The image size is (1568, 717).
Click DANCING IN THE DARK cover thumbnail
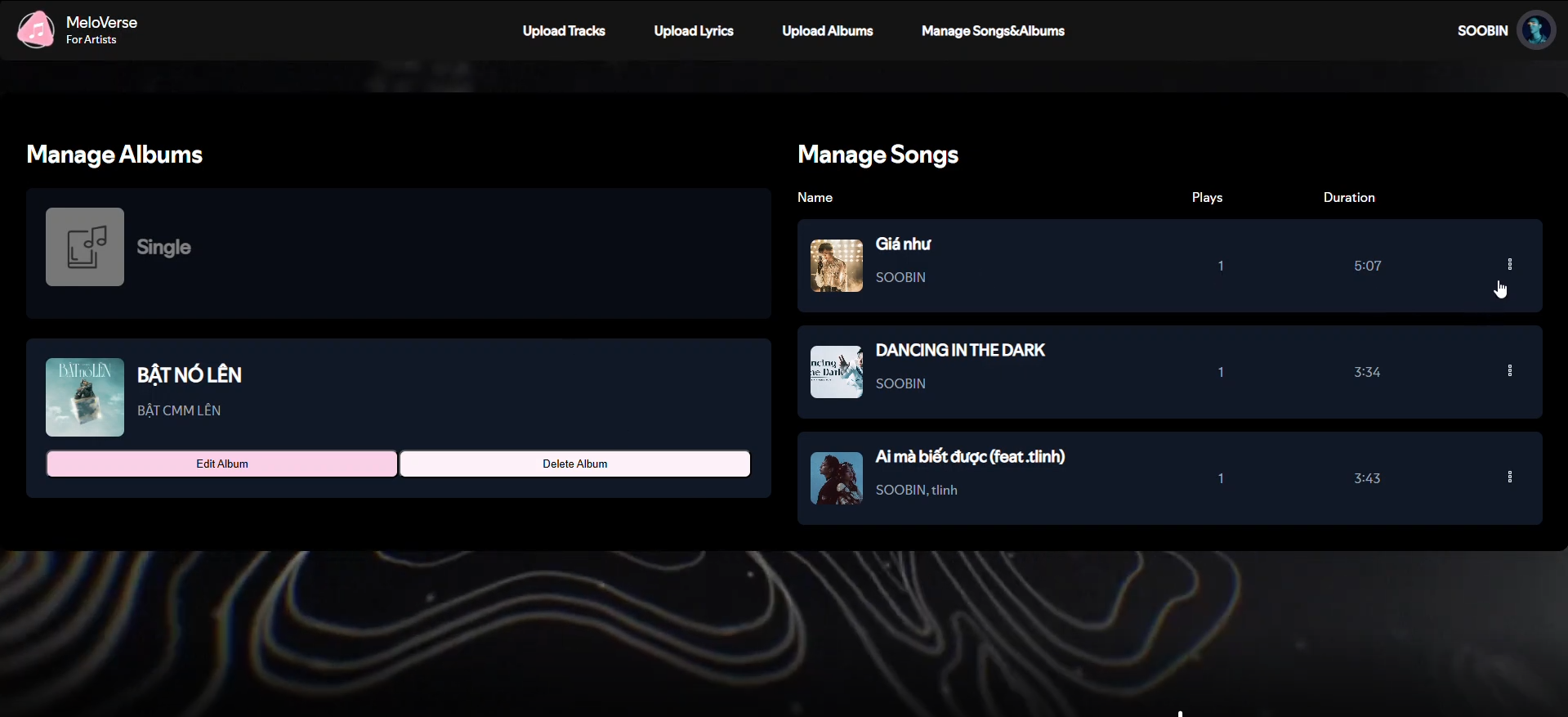[836, 372]
